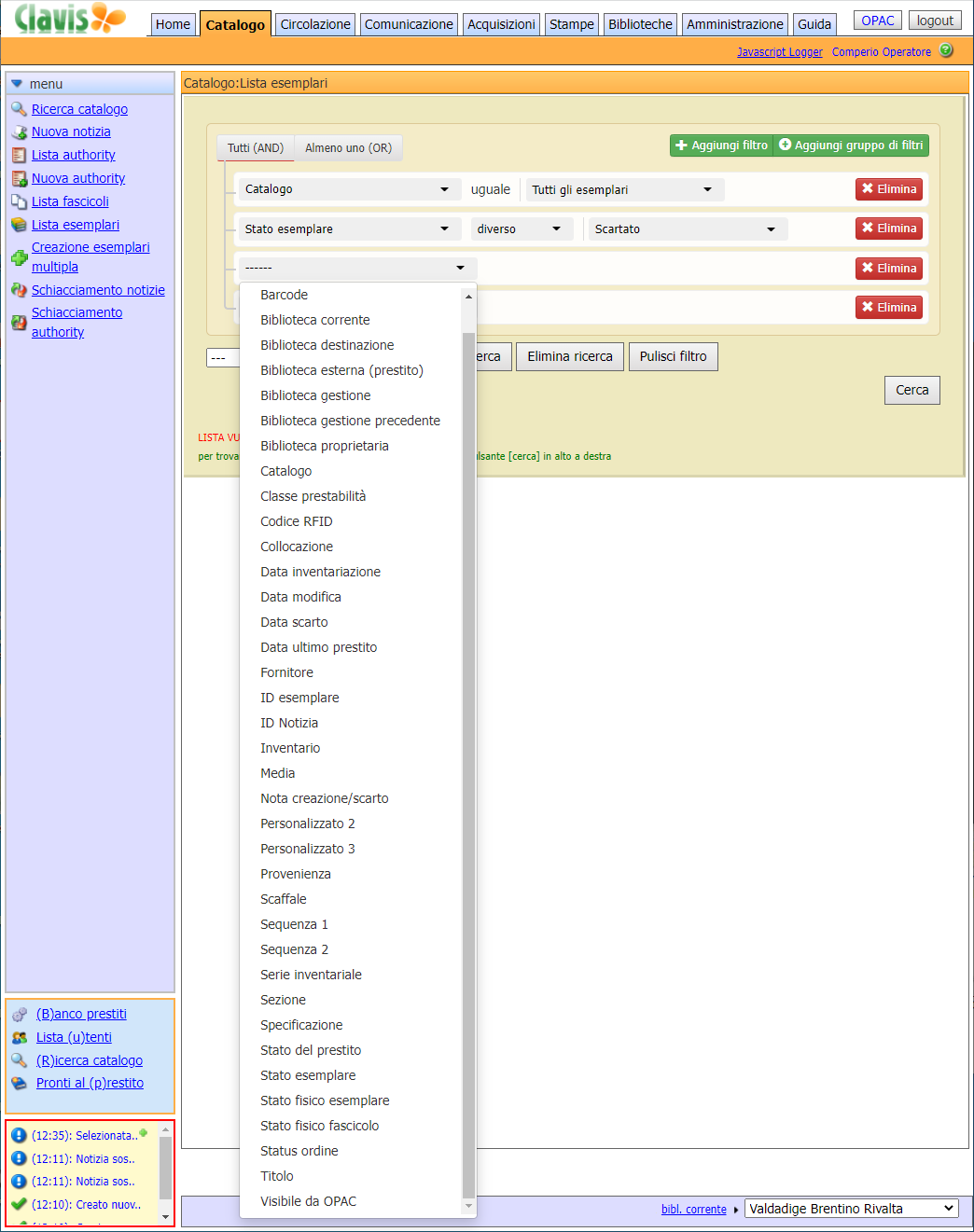Click the Lista fascicoli sidebar icon
The height and width of the screenshot is (1232, 974).
(19, 201)
